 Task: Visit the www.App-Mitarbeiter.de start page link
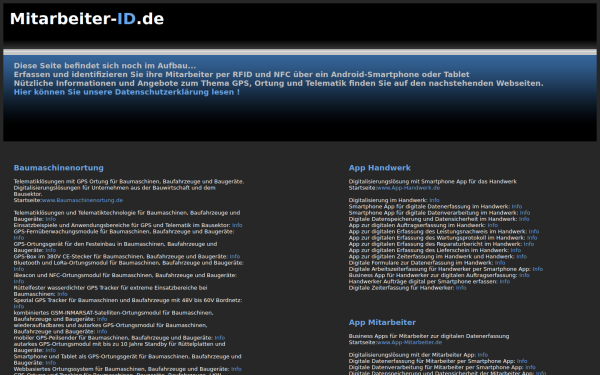point(409,342)
